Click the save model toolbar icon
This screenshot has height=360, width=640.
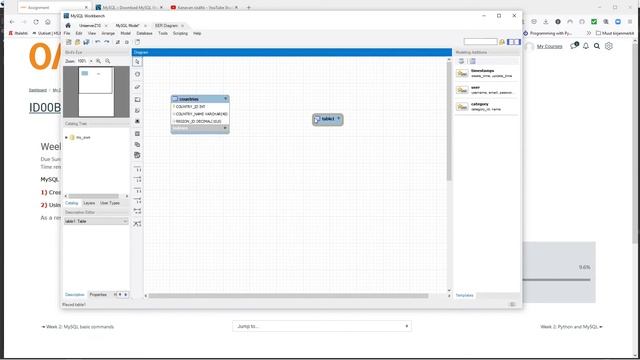pos(86,42)
